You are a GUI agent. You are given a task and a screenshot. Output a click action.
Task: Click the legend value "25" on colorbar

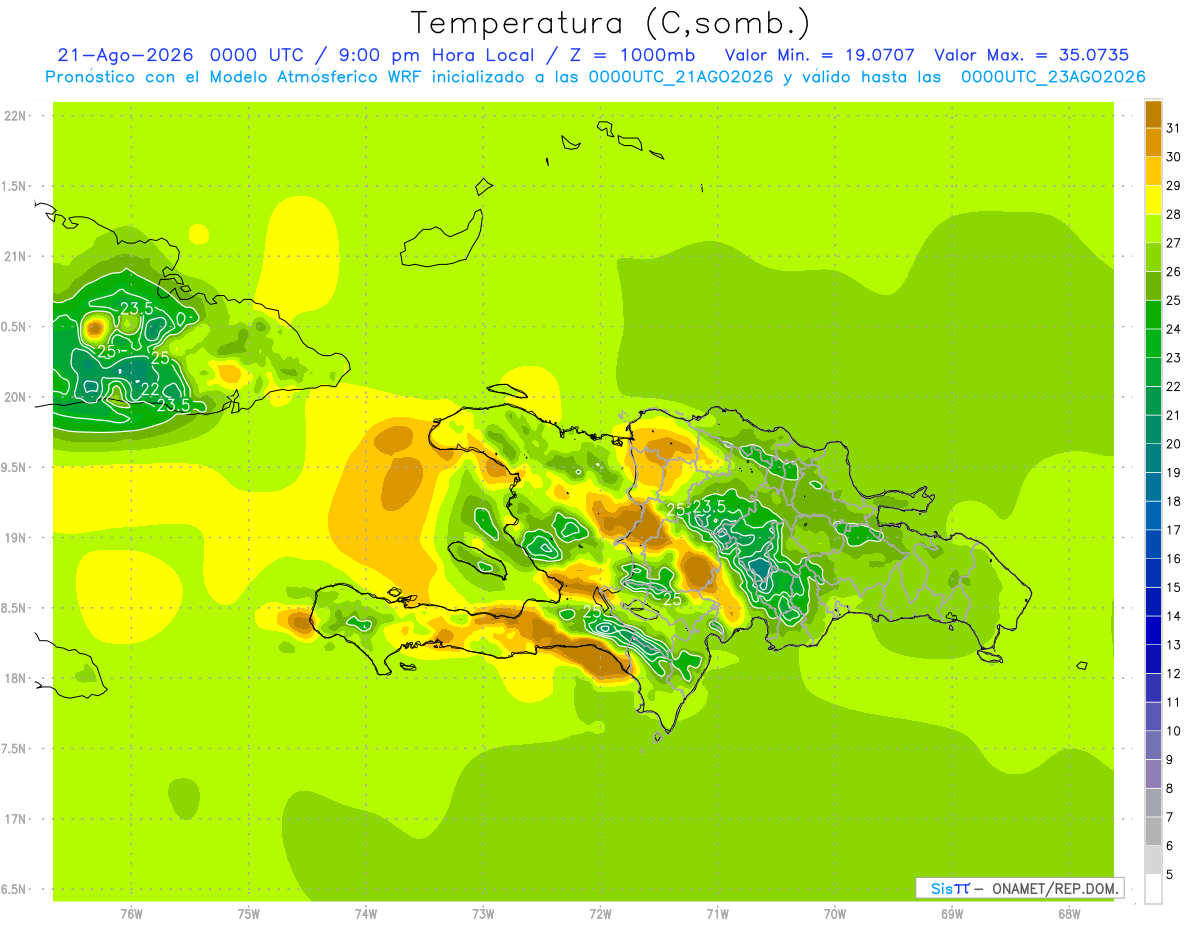pos(1173,301)
